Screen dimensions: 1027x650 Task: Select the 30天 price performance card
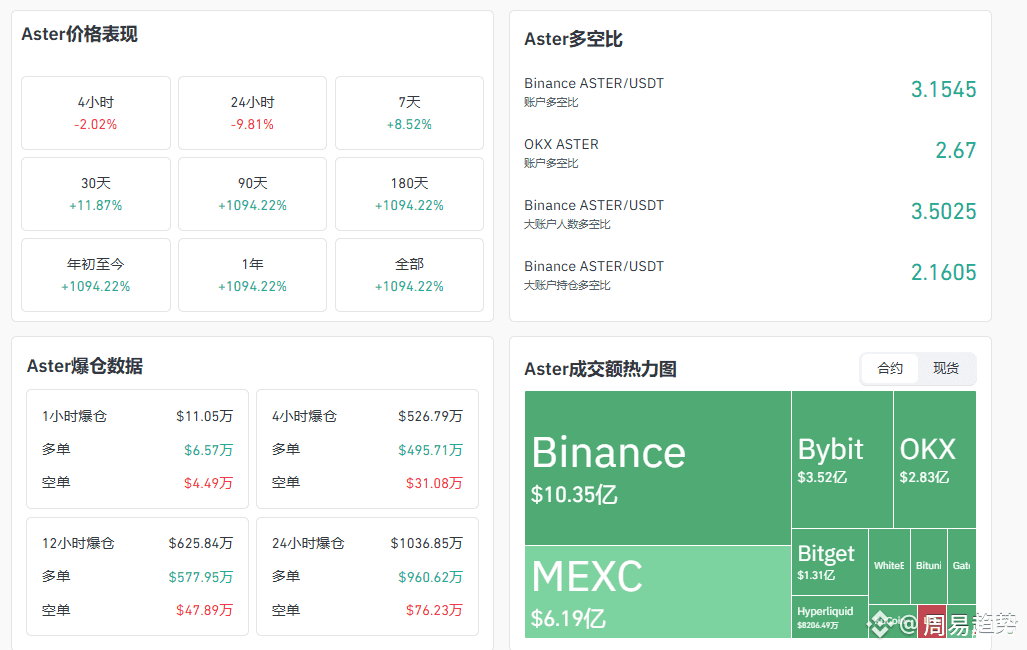tap(96, 194)
